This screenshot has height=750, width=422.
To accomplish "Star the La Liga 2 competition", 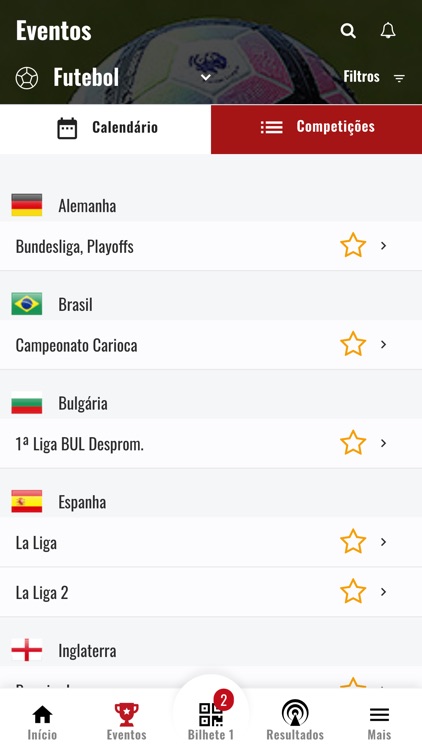I will 353,591.
